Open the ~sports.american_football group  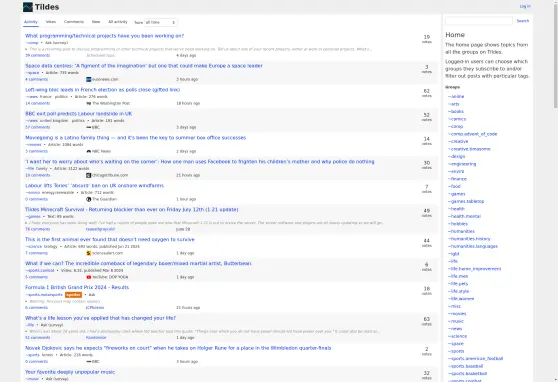point(475,358)
